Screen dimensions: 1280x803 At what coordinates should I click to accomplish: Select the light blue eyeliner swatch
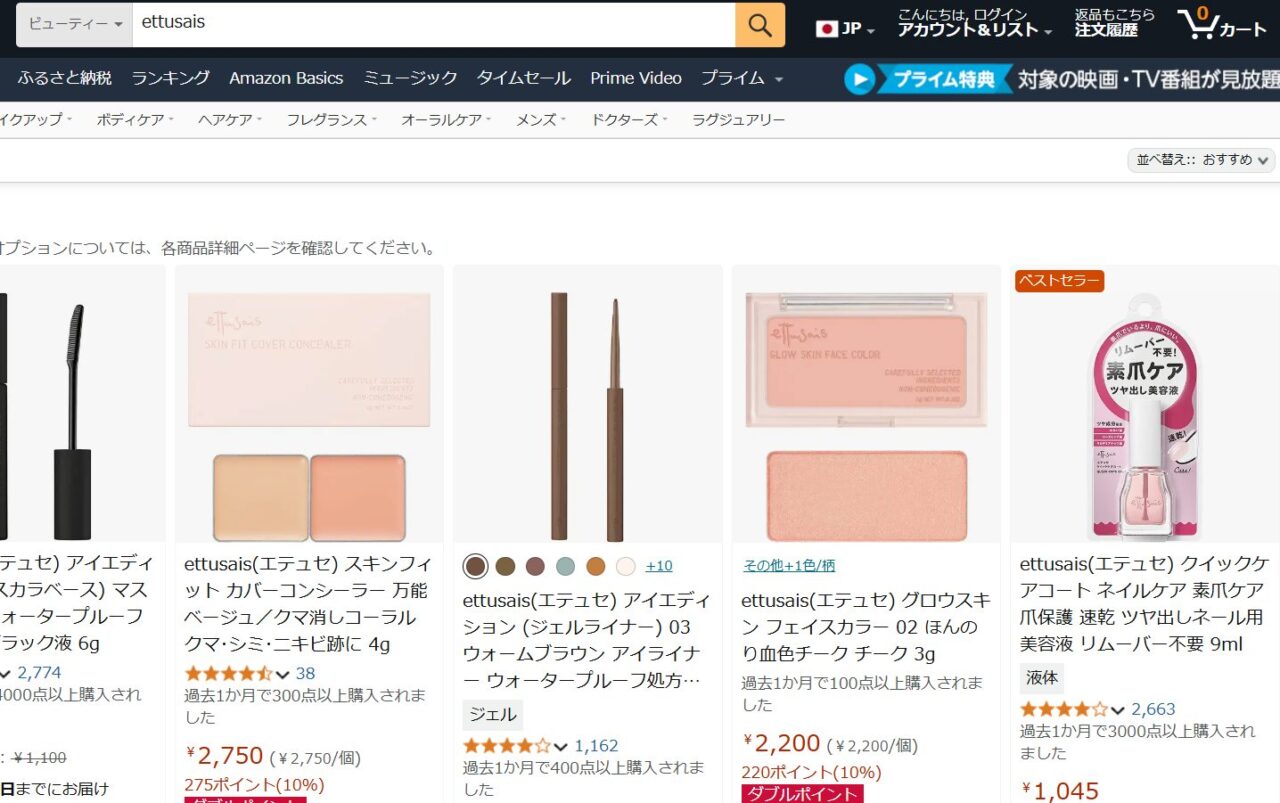coord(565,567)
